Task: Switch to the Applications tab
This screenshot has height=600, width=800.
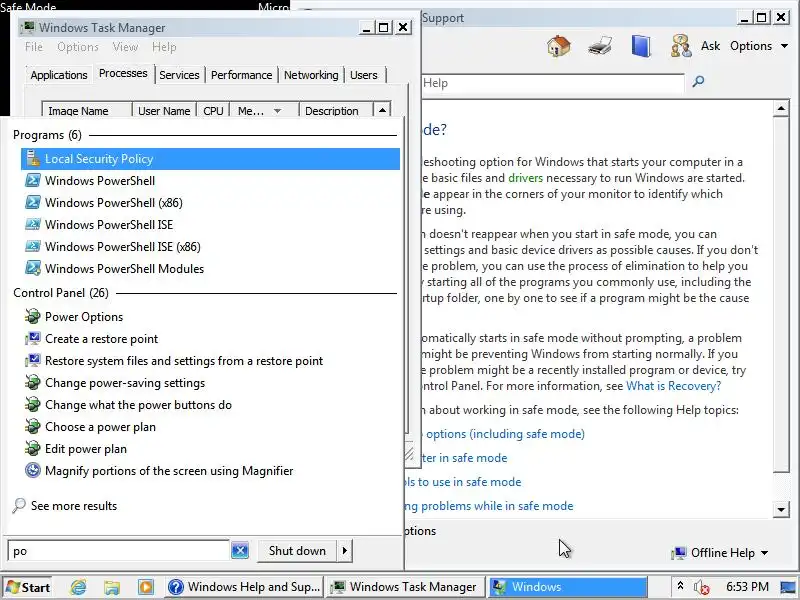Action: pyautogui.click(x=59, y=75)
